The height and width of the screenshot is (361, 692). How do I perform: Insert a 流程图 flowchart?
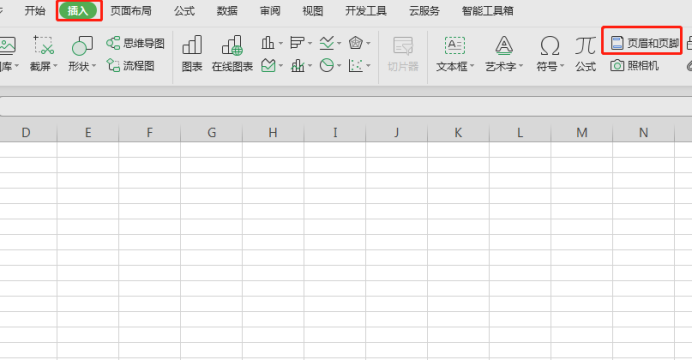(131, 66)
